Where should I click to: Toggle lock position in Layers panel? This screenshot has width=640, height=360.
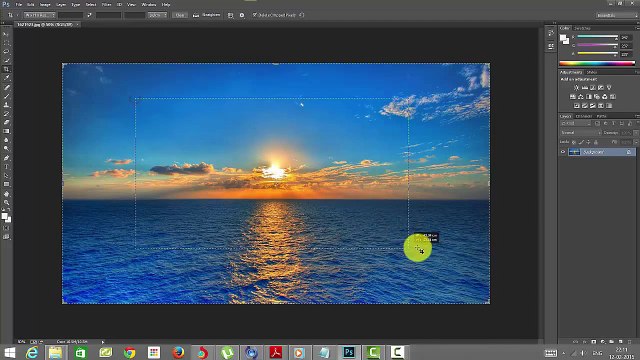(x=589, y=142)
